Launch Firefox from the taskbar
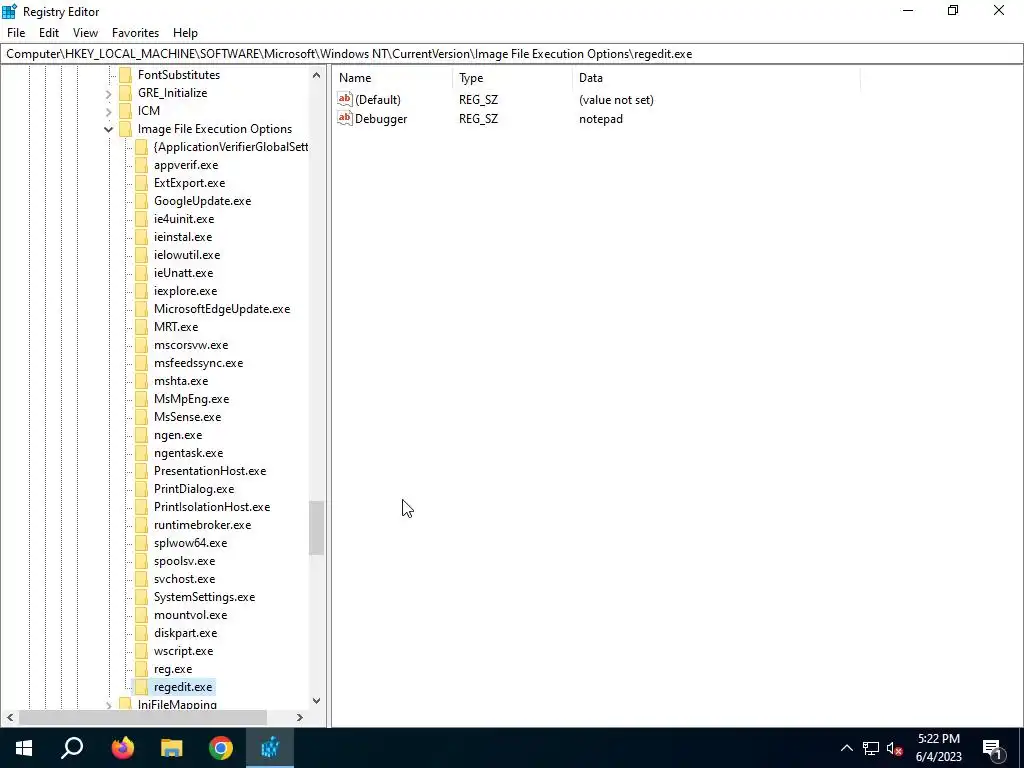 (122, 748)
